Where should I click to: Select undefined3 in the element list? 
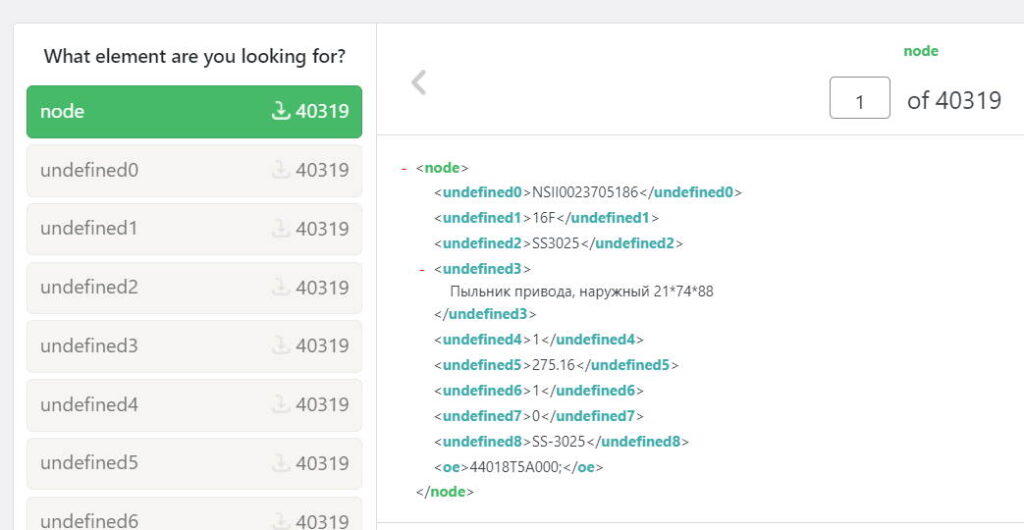point(150,346)
